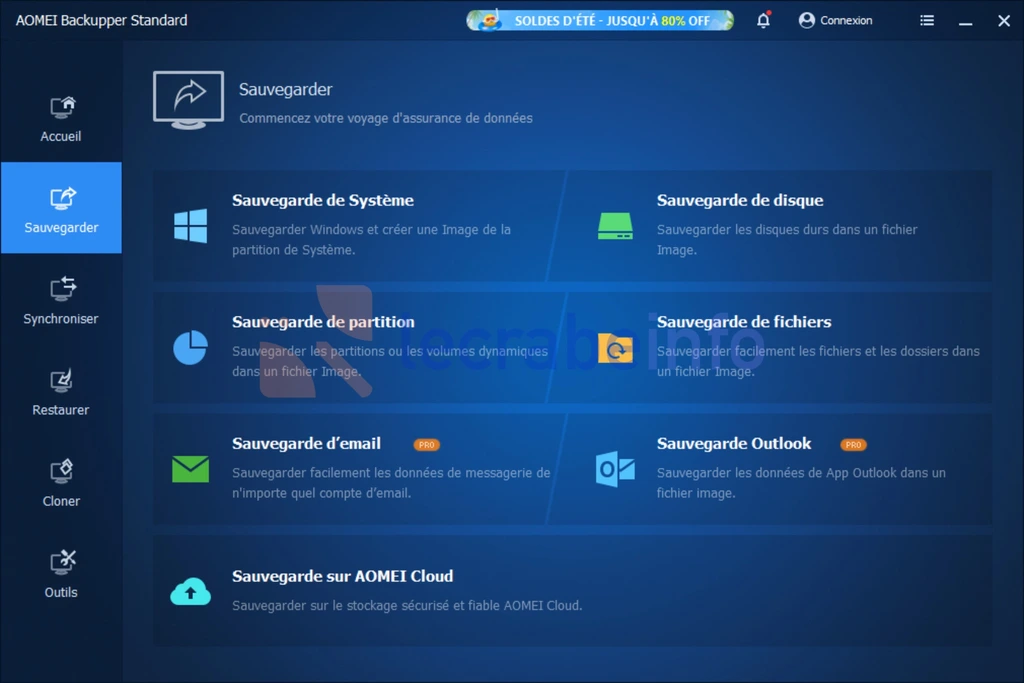Open the Outils tools section

point(61,575)
